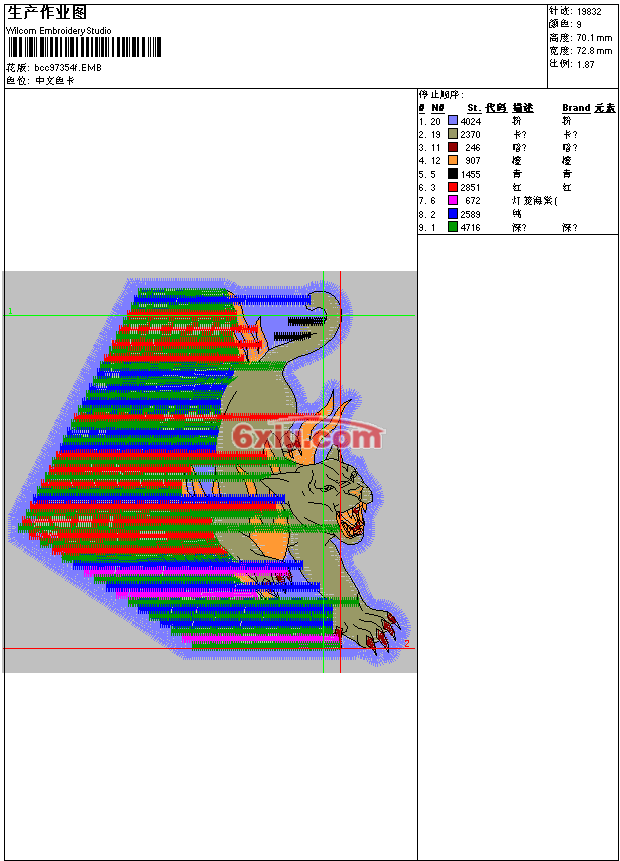
Task: Select the orange swatch beside 907
Action: click(x=453, y=160)
